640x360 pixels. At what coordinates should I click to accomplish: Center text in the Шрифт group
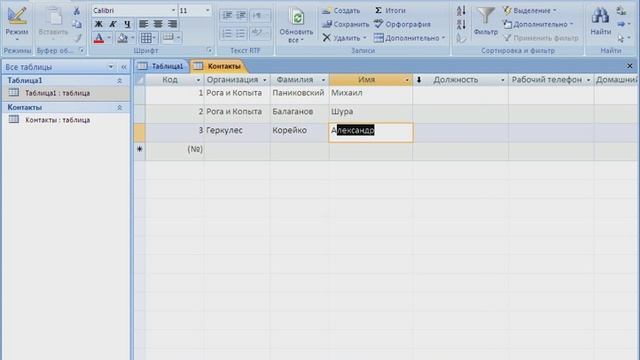tap(158, 24)
